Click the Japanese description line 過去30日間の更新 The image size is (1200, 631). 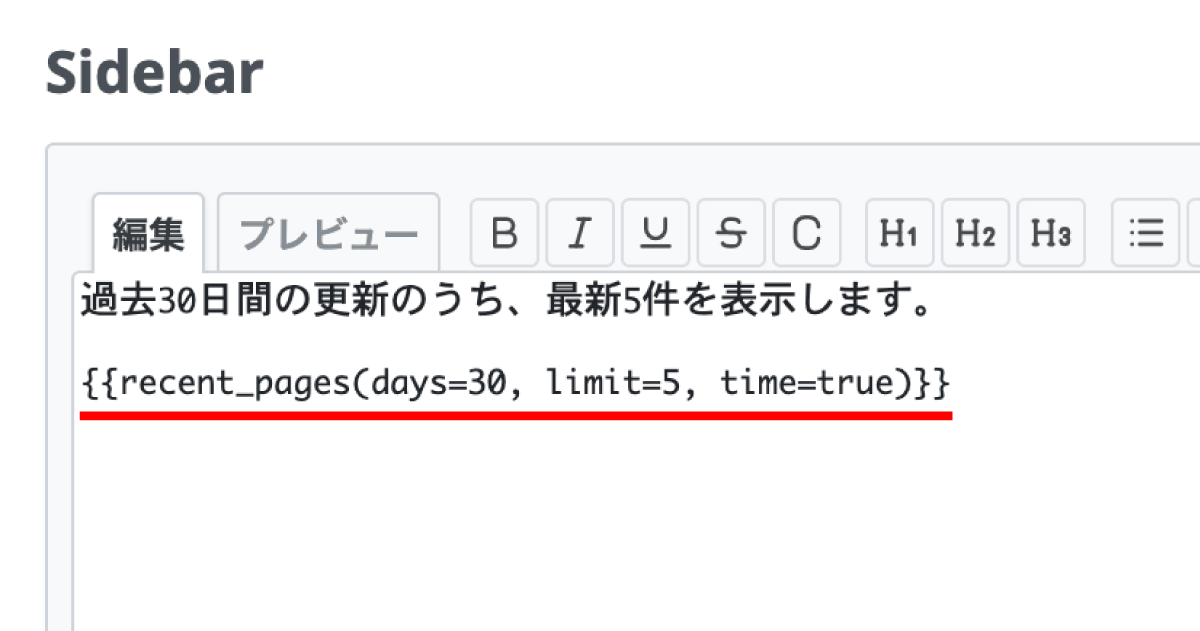pos(180,301)
